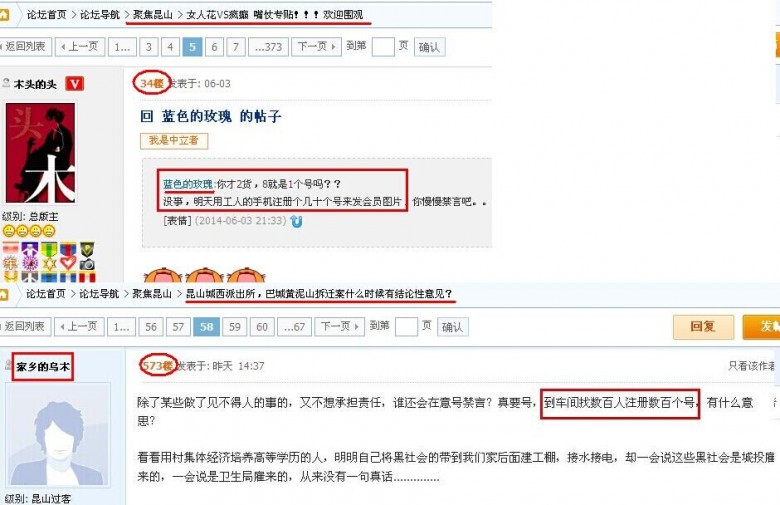
Task: Go to page …373 in the upper pagination
Action: [x=268, y=47]
